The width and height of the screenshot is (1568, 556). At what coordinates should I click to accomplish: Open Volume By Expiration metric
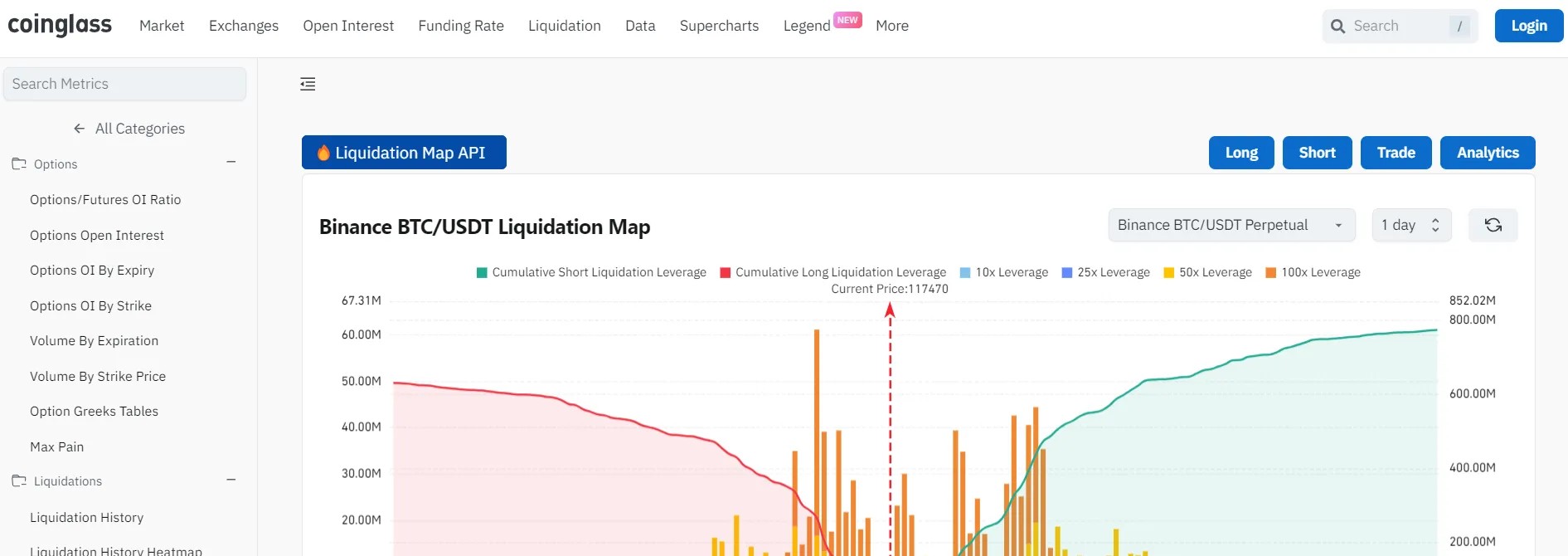(x=94, y=341)
